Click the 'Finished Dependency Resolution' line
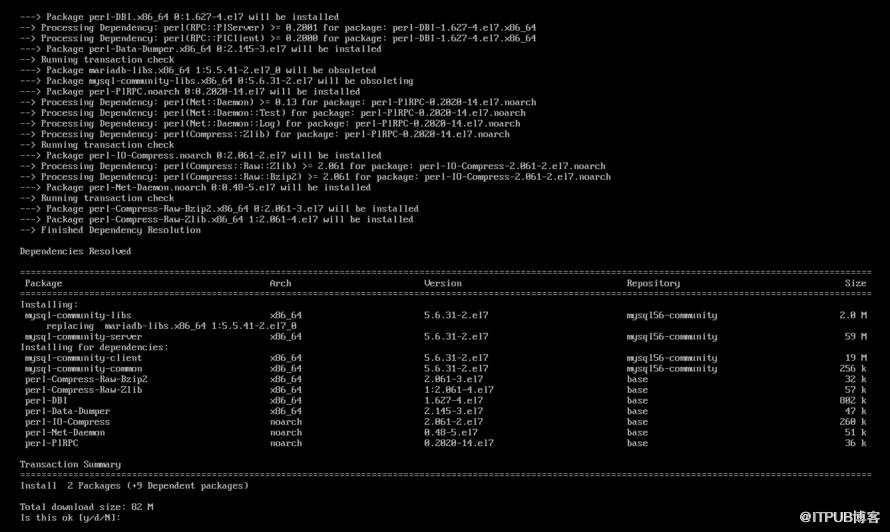Image resolution: width=890 pixels, height=532 pixels. [x=110, y=230]
